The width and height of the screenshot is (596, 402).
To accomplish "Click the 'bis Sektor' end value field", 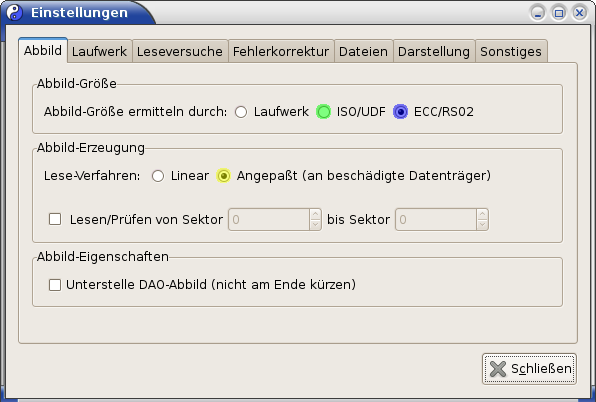I will tap(436, 220).
